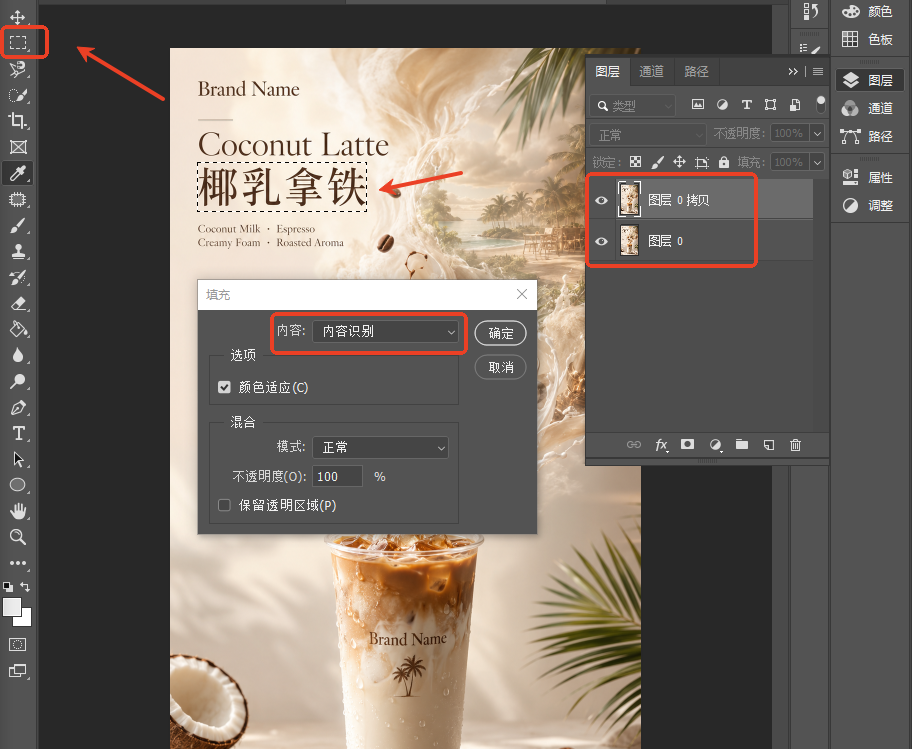
Task: Enable the 保留透明区域(P) checkbox
Action: point(224,505)
